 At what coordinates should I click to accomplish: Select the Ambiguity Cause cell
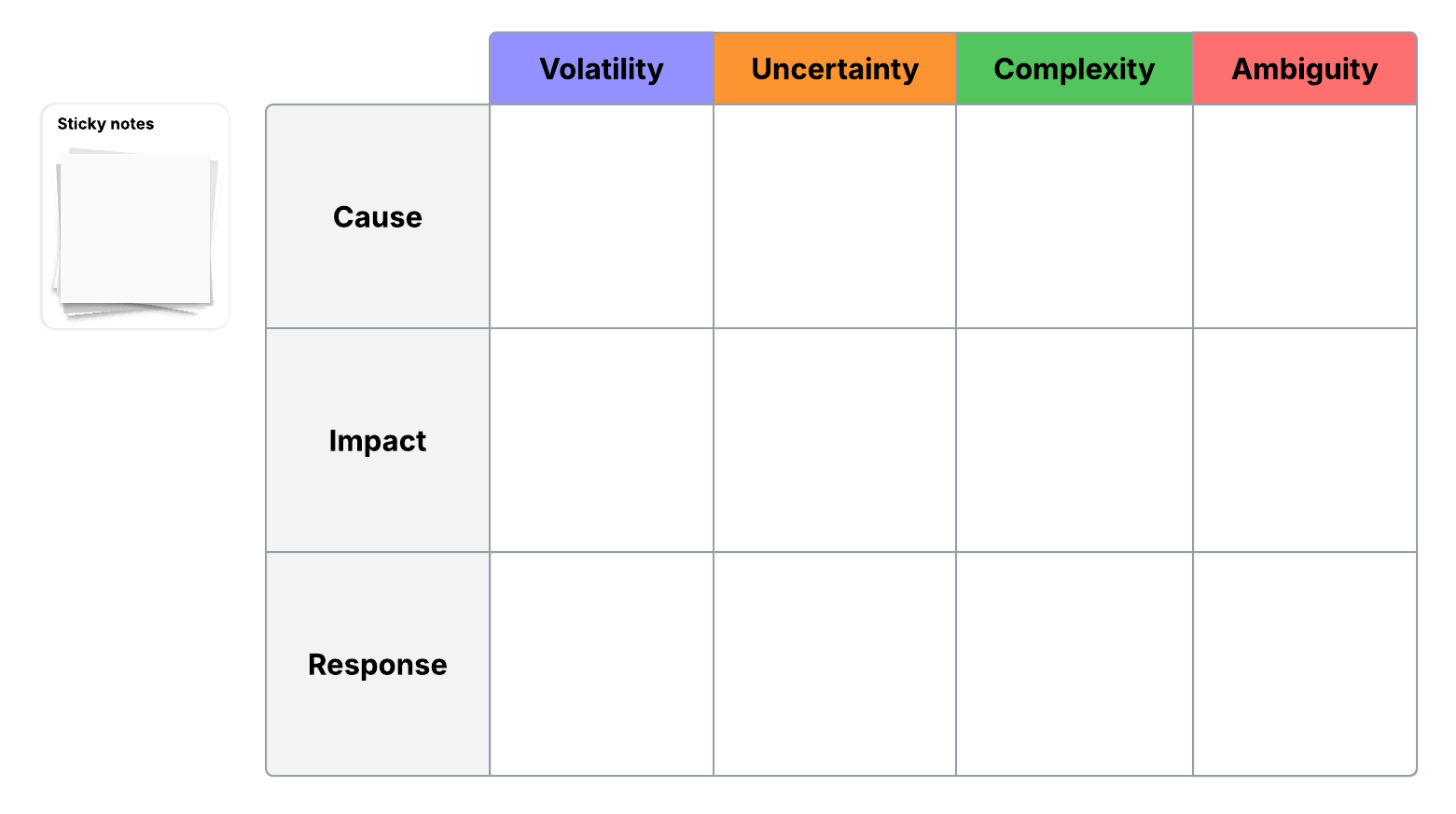pyautogui.click(x=1304, y=217)
